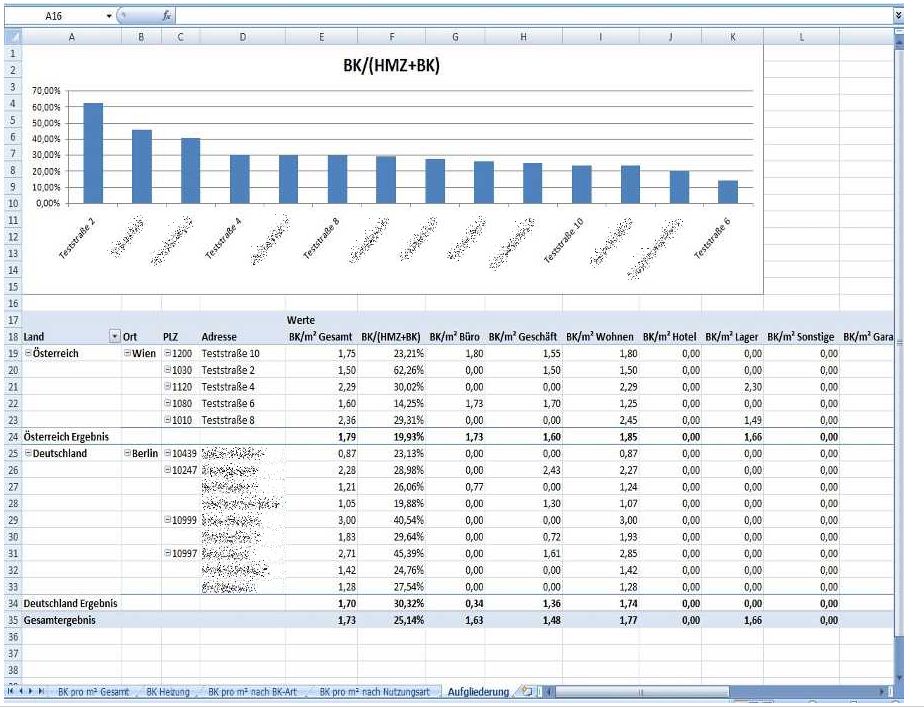The image size is (924, 708).
Task: Click the horizontal scrollbar left arrow
Action: 549,691
